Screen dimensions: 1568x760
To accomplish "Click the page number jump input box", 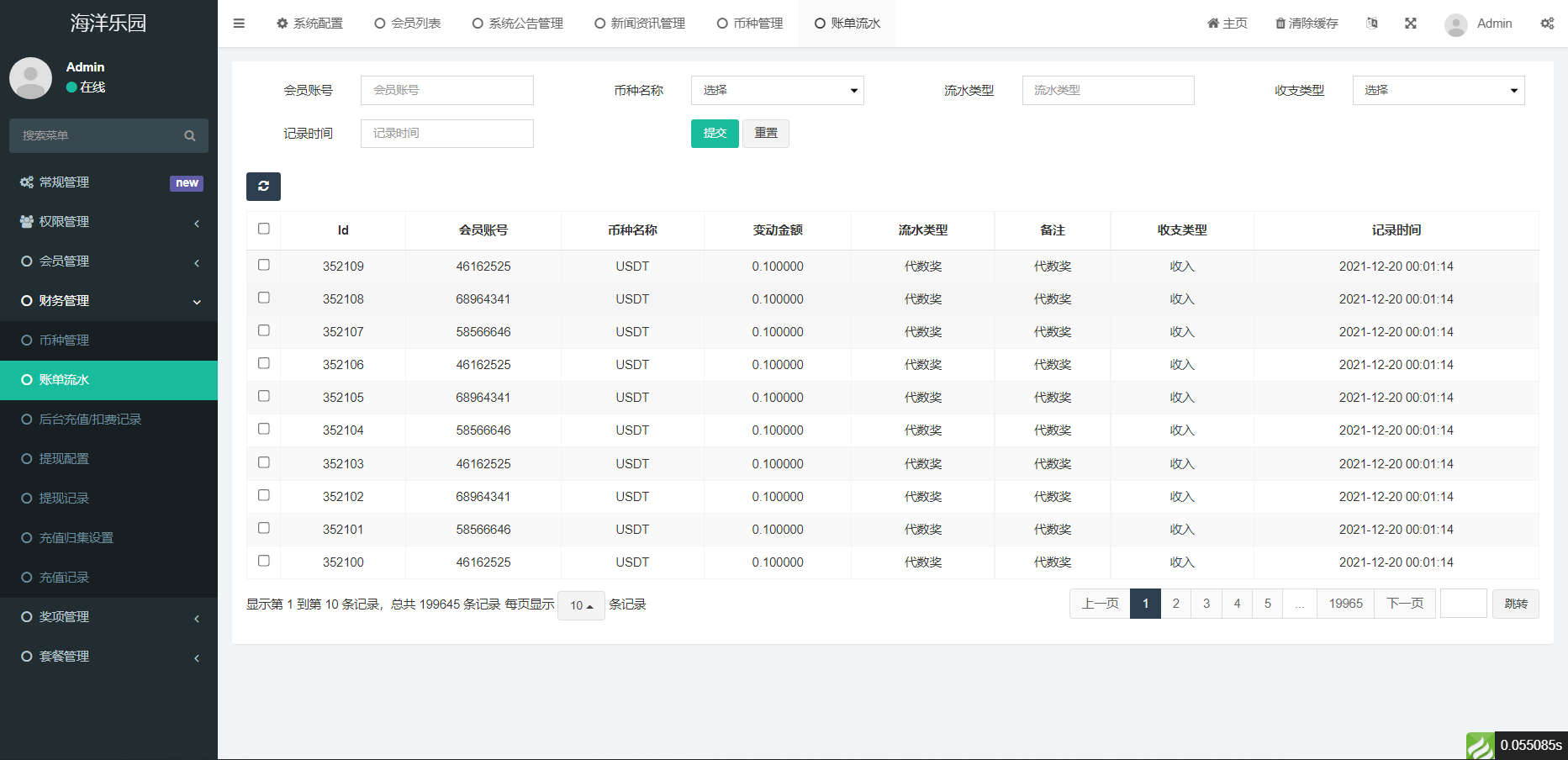I will [x=1464, y=604].
